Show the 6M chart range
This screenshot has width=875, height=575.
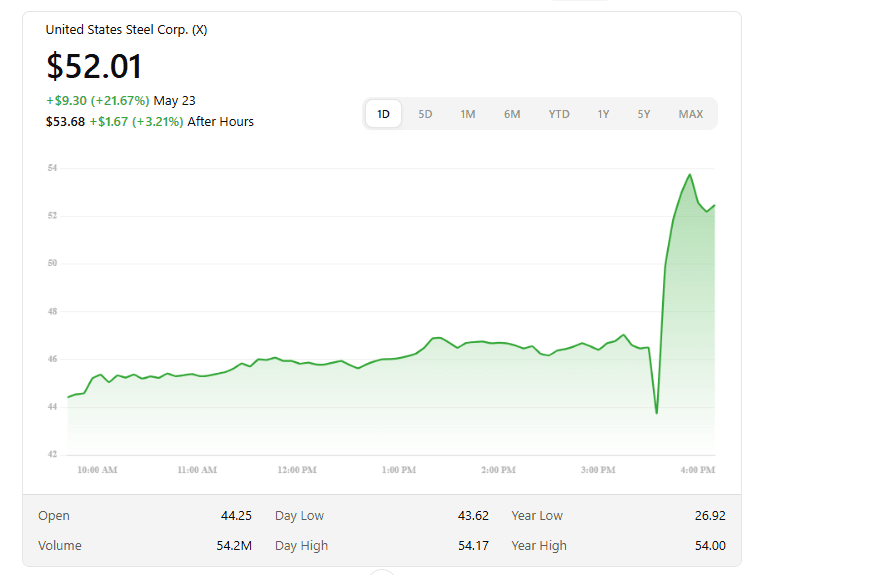(x=512, y=114)
